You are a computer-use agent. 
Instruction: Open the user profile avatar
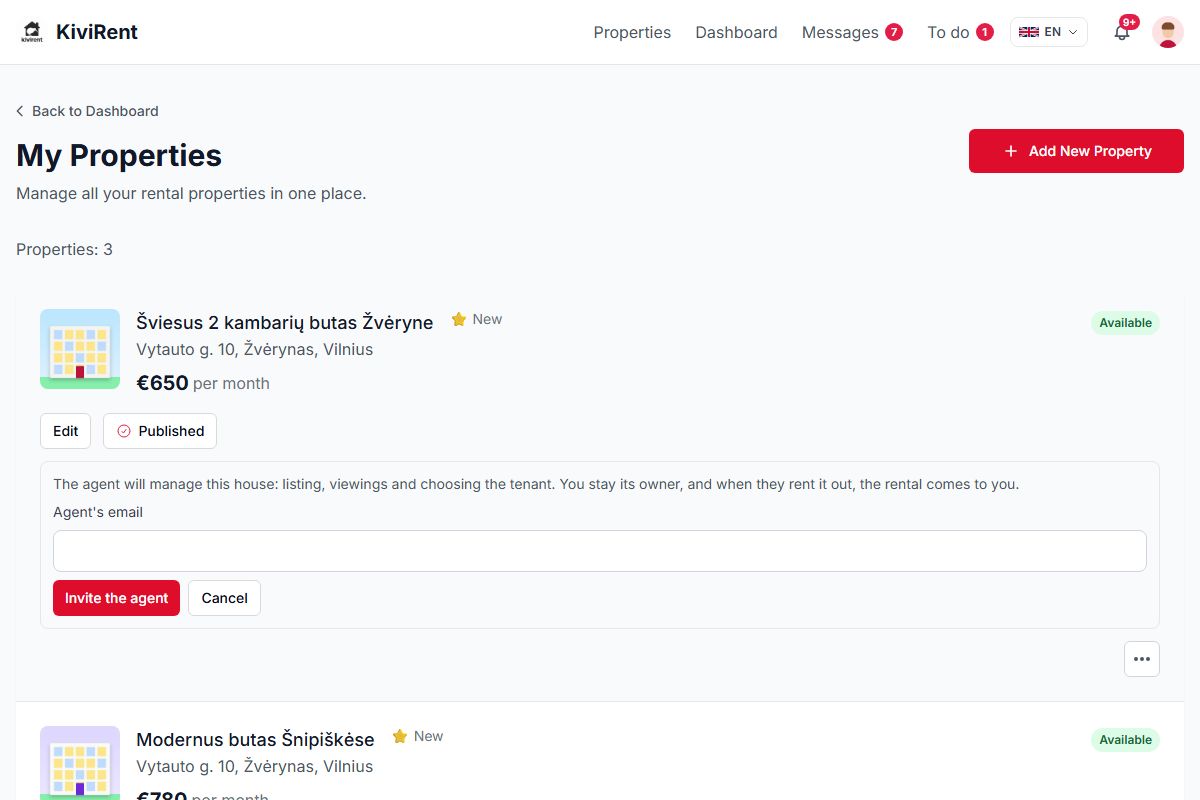pos(1168,32)
